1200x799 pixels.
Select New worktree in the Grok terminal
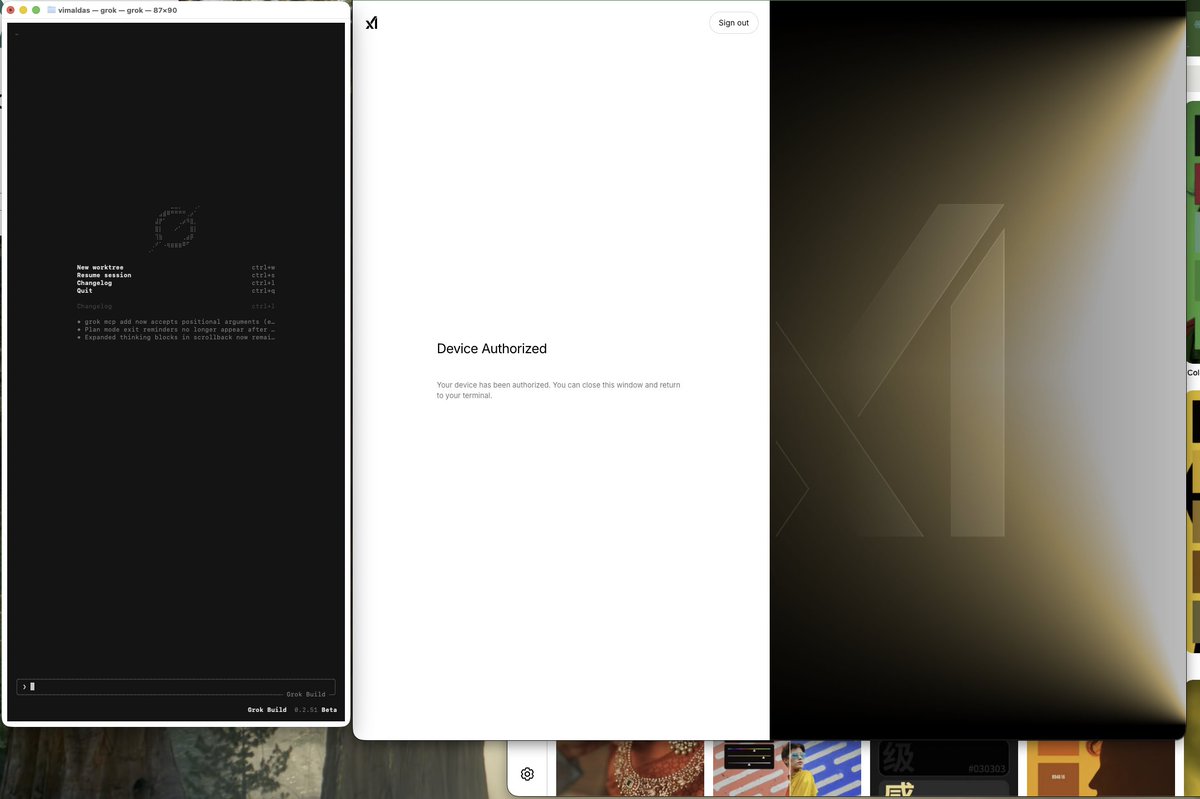(x=100, y=268)
